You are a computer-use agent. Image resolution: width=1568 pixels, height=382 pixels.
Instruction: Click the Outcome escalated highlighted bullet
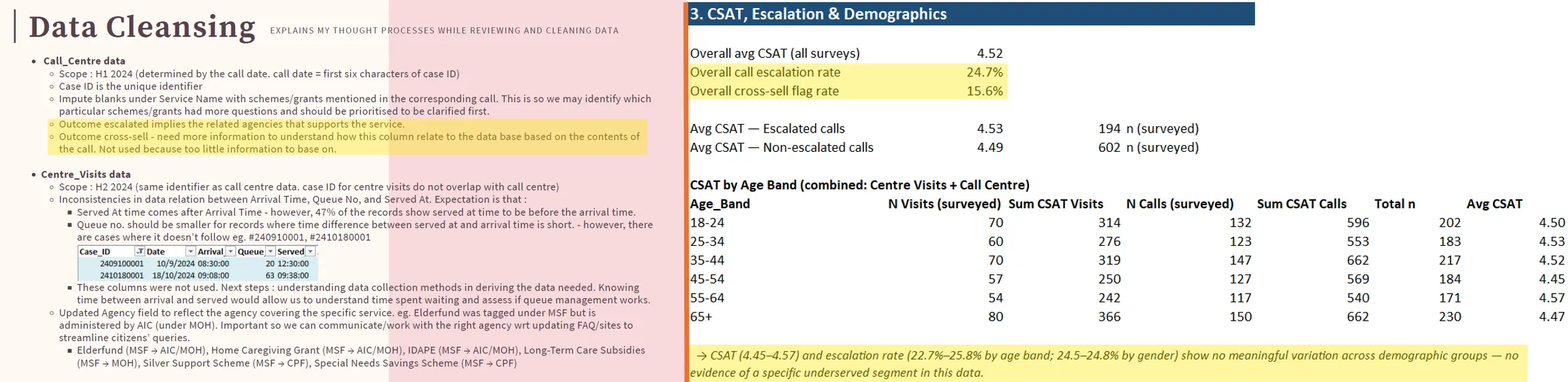click(232, 124)
